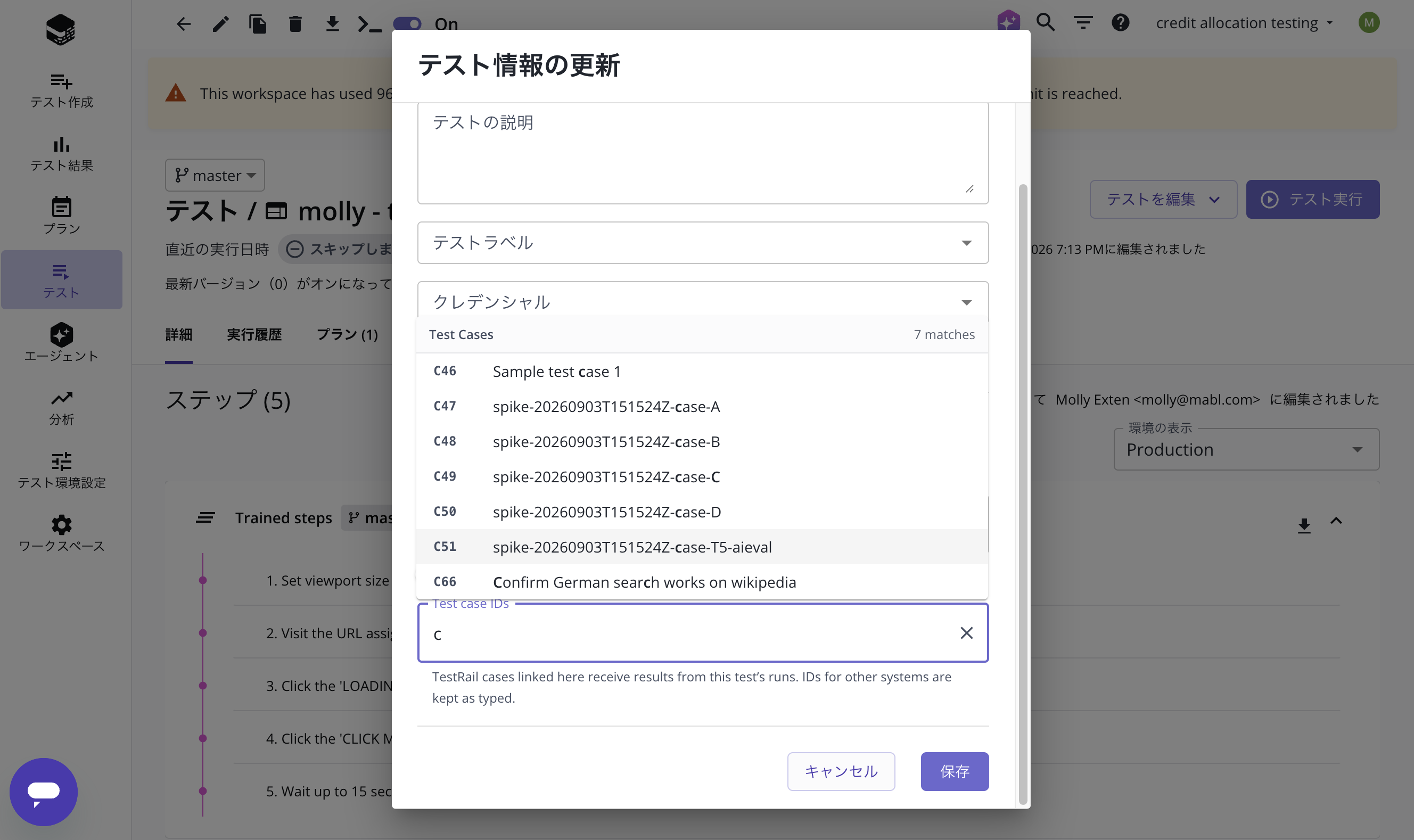Open the テストを編集 dropdown button
1414x840 pixels.
coord(1163,199)
